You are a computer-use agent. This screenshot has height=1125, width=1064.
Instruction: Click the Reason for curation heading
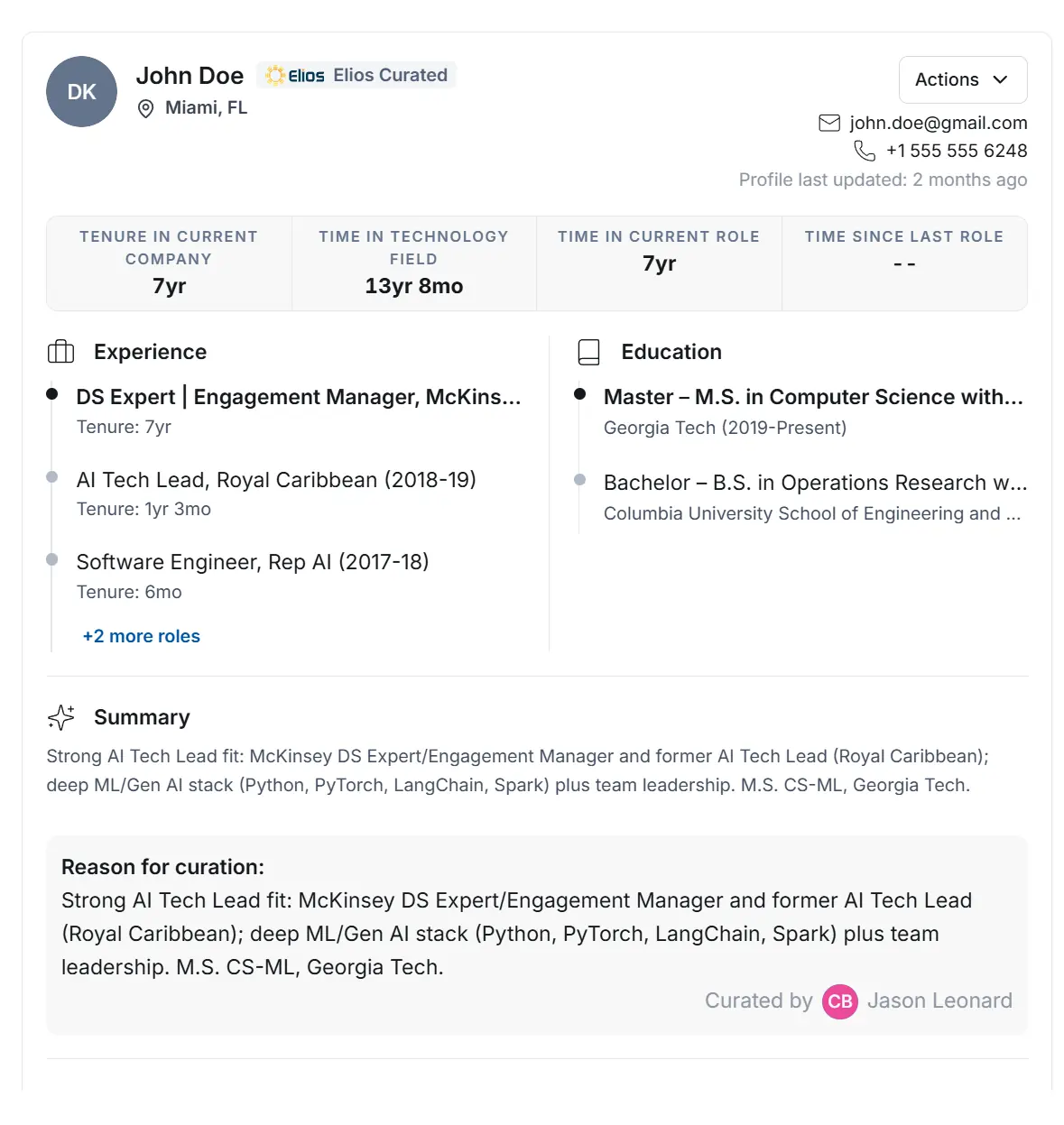tap(162, 867)
